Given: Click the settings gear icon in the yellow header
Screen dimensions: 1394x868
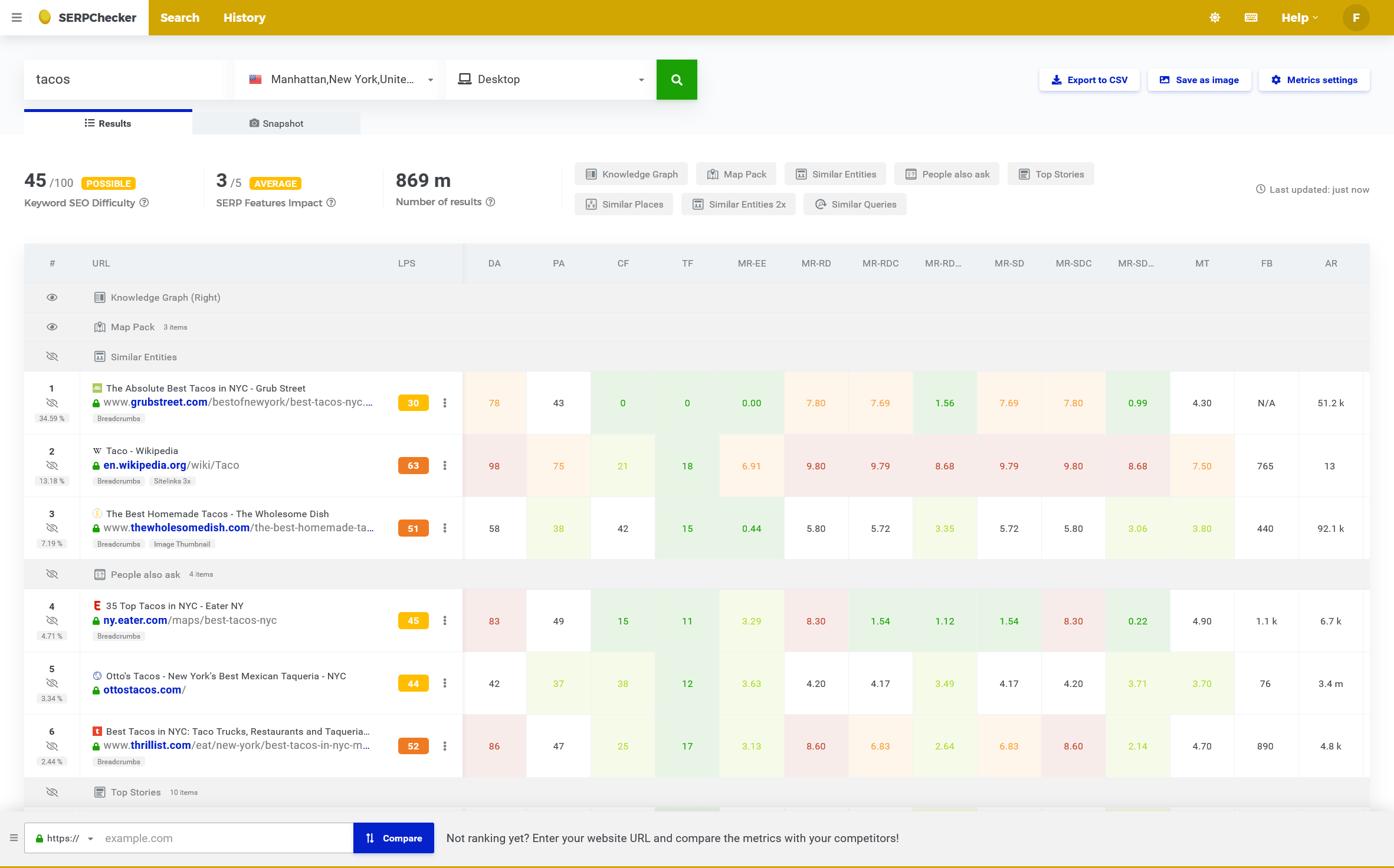Looking at the screenshot, I should [x=1215, y=17].
